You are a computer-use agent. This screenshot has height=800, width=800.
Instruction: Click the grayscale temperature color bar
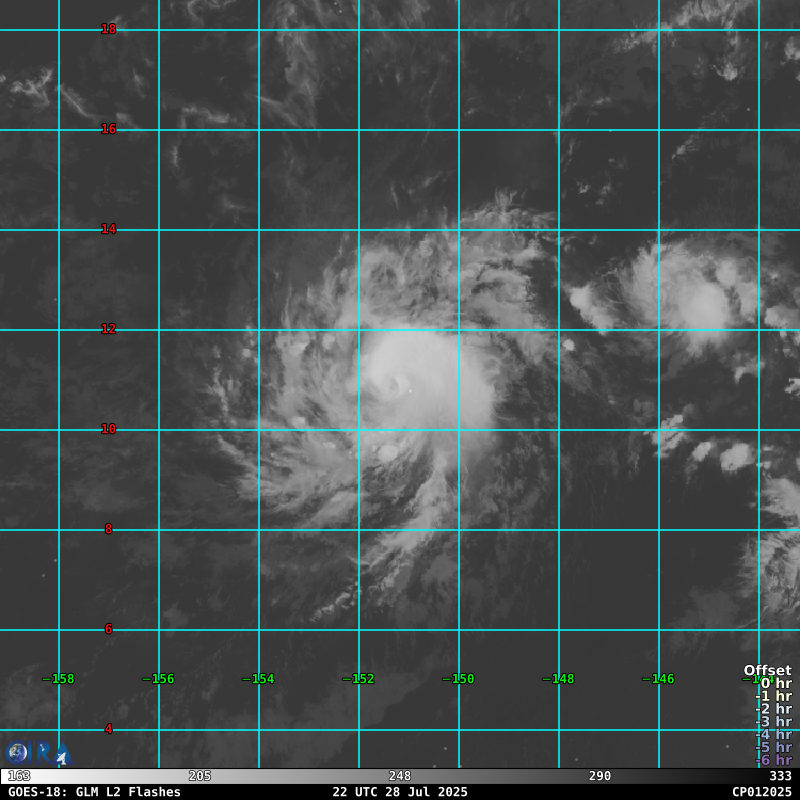(400, 776)
